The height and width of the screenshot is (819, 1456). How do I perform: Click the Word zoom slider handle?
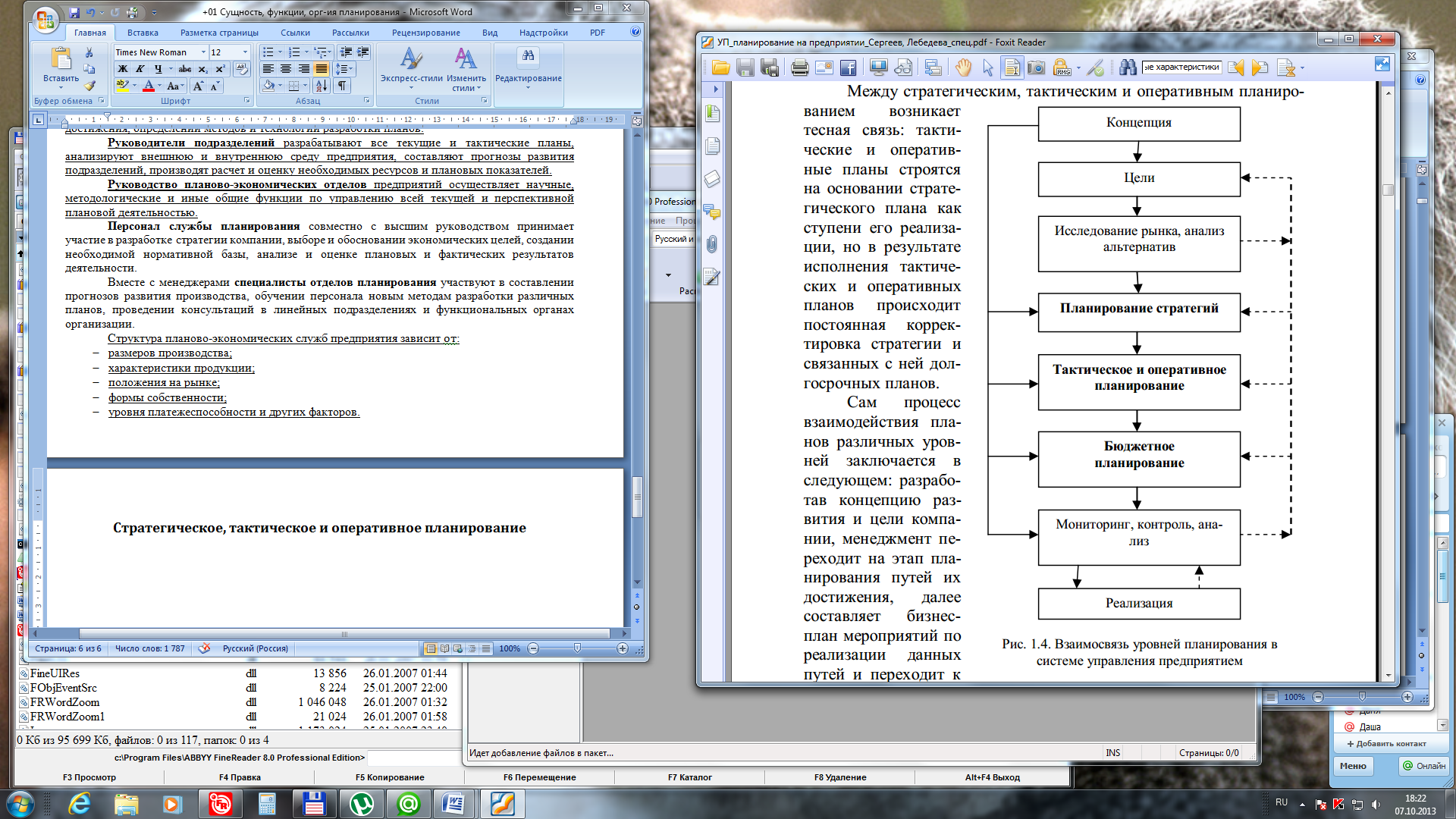pos(578,648)
